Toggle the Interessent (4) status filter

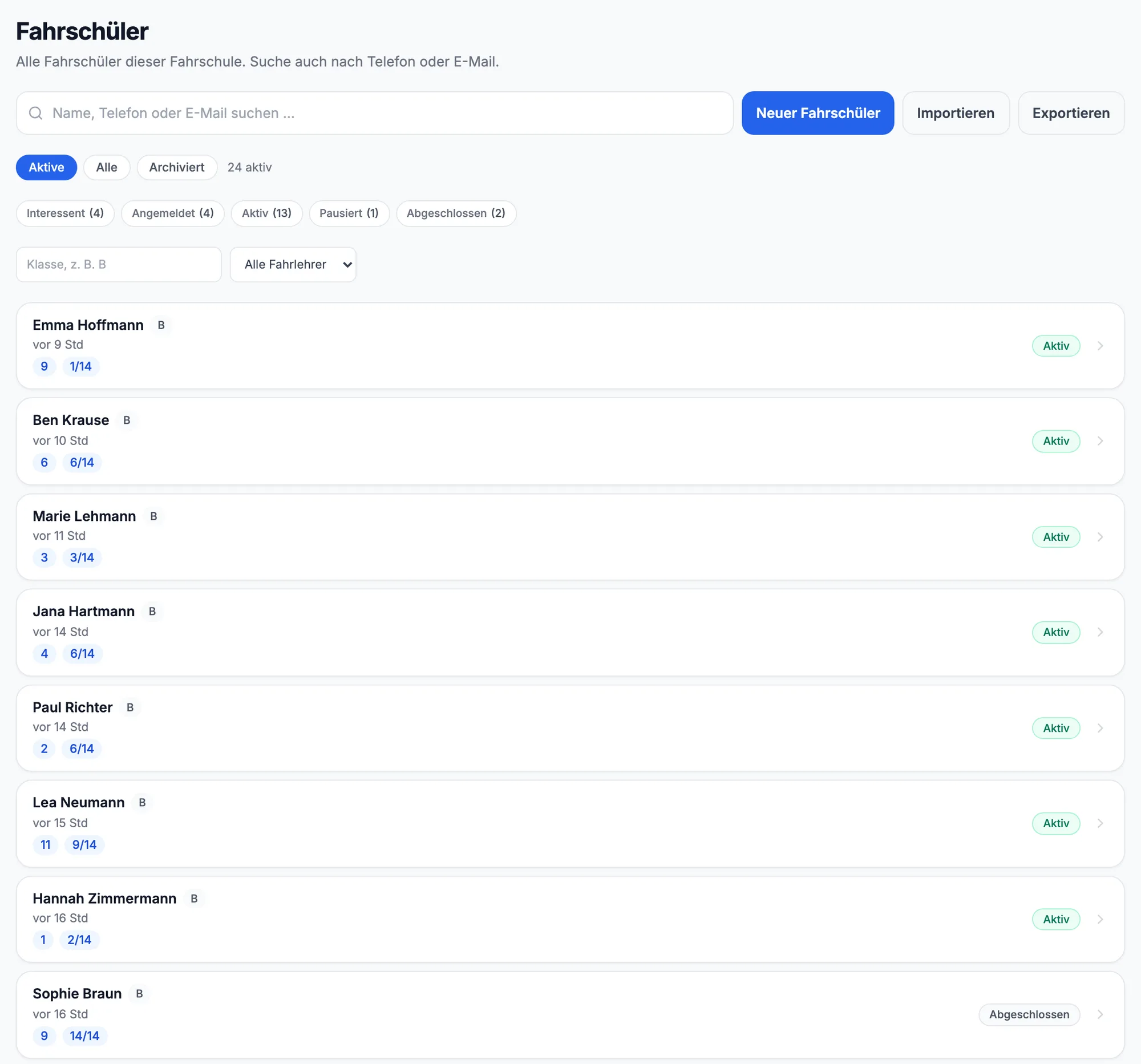coord(66,213)
